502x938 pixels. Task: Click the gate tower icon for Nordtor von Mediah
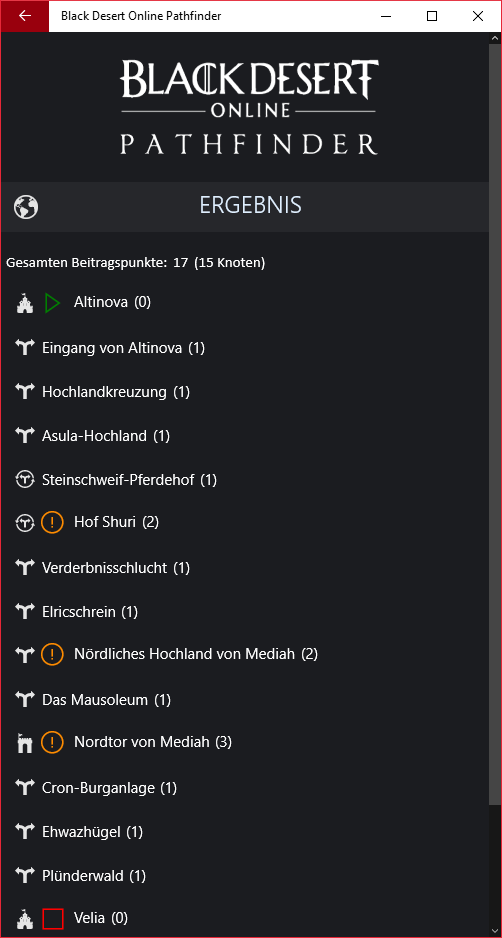tap(24, 744)
